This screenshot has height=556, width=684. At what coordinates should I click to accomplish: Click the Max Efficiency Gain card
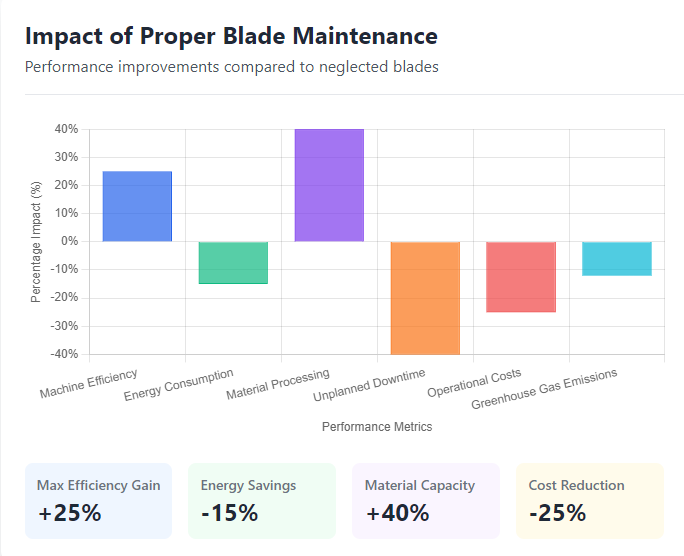(99, 501)
